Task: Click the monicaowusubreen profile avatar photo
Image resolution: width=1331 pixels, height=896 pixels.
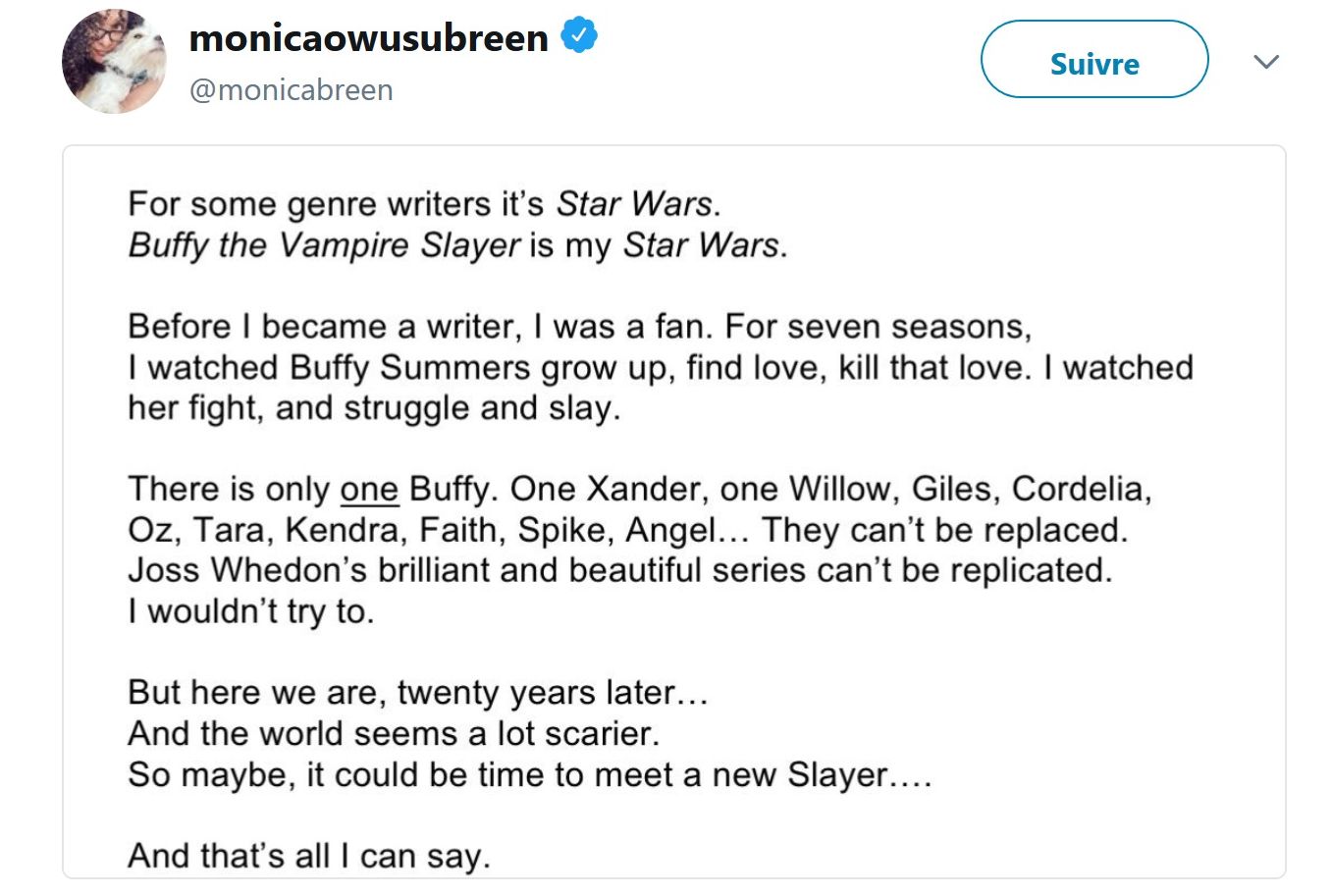Action: [x=114, y=62]
